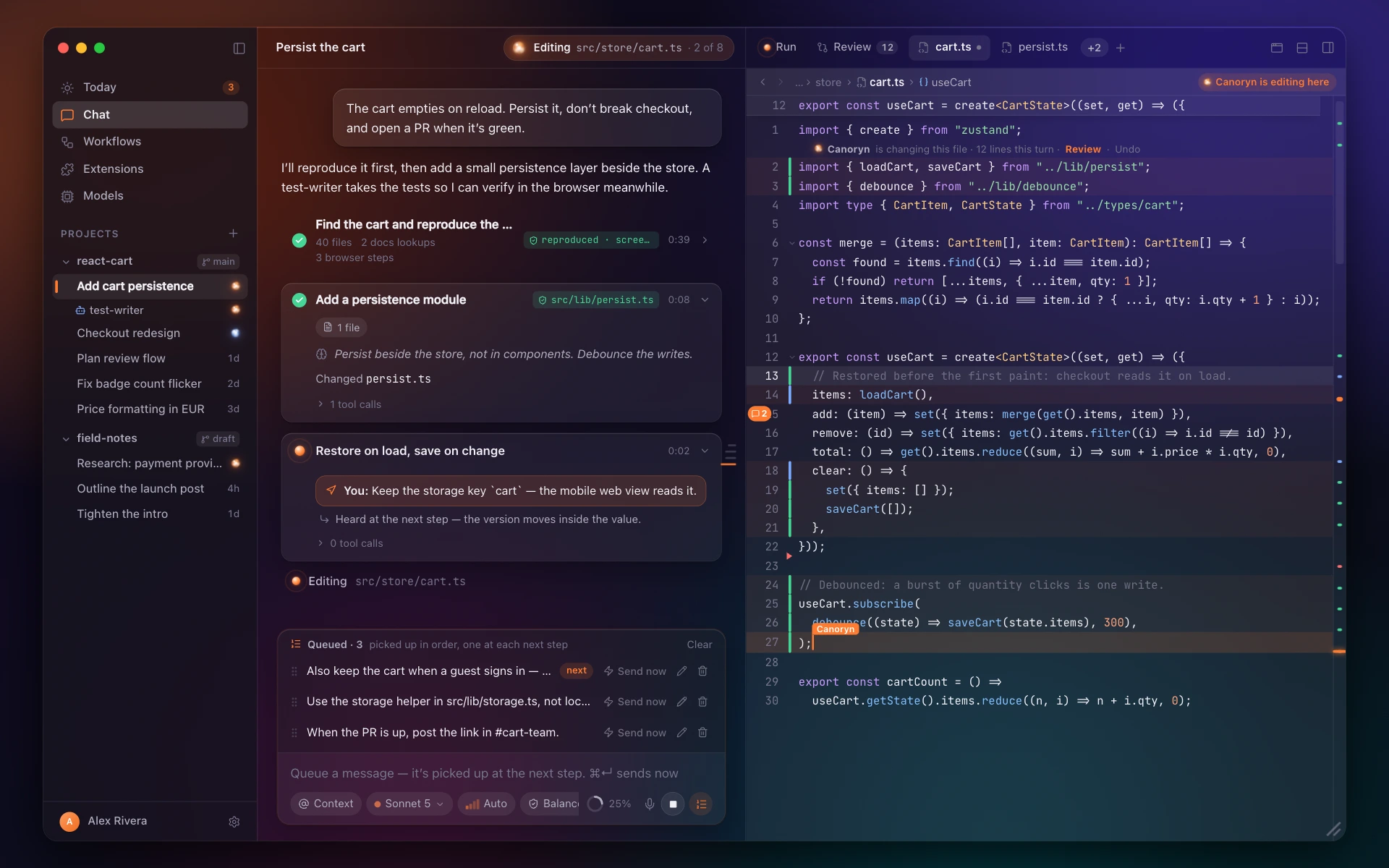Expand the Find the cart step chevron
Viewport: 1389px width, 868px height.
tap(705, 240)
